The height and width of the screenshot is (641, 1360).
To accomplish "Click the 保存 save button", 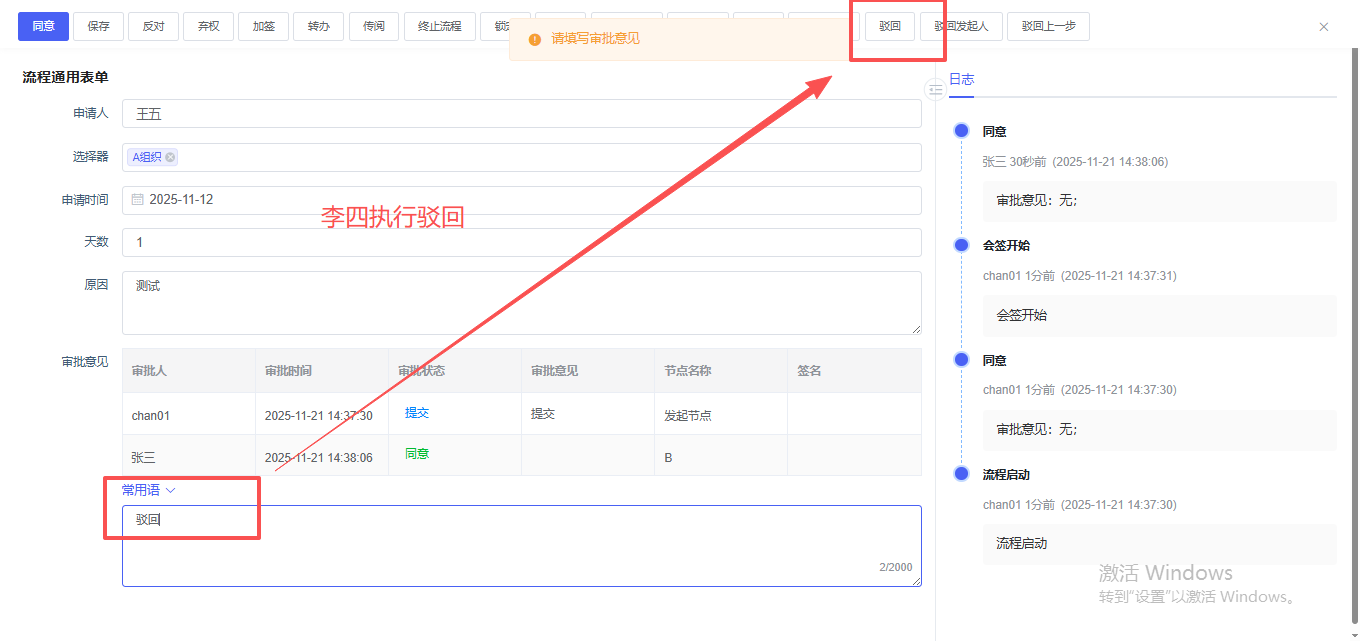I will 98,27.
